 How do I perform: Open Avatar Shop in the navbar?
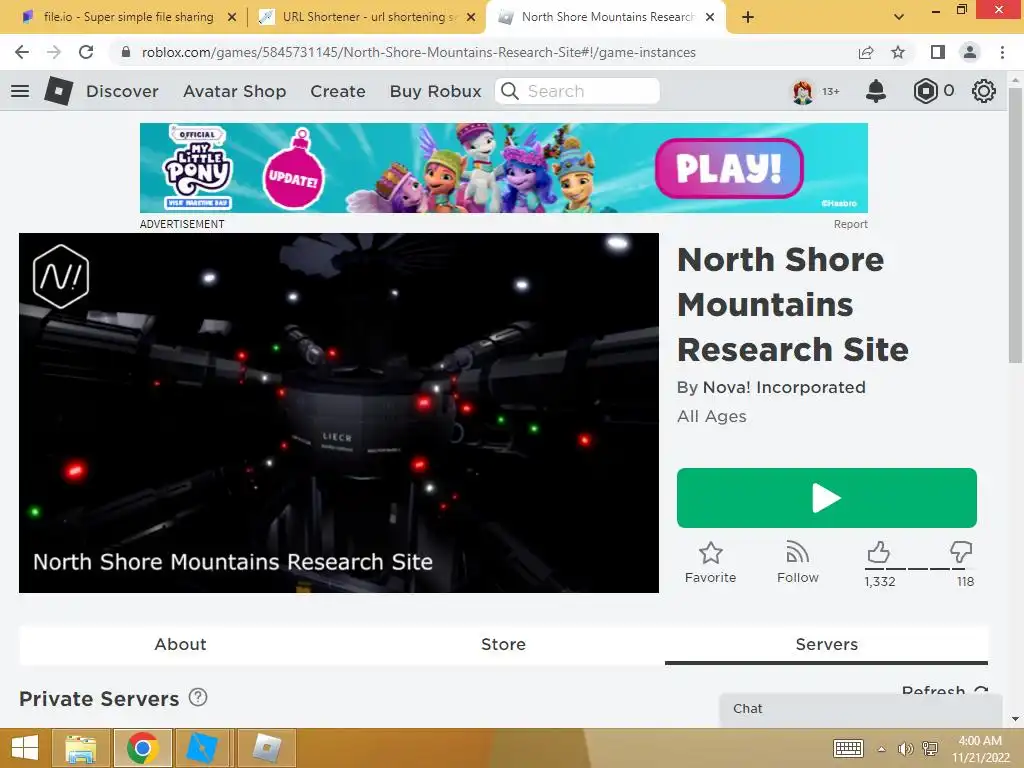234,91
